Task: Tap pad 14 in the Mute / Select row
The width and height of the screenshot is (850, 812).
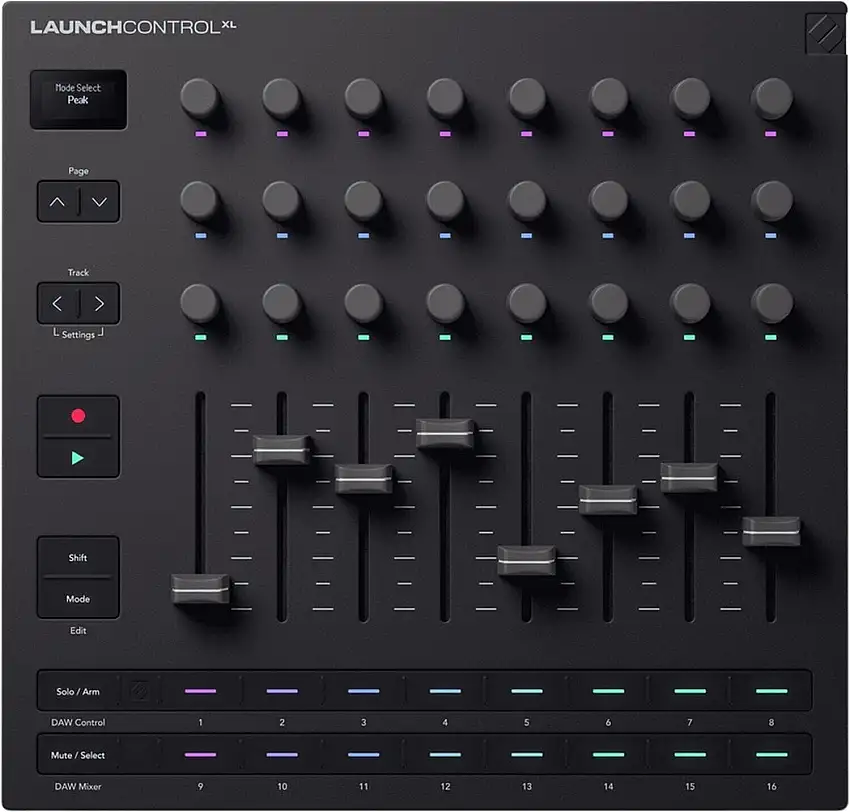Action: (x=608, y=755)
